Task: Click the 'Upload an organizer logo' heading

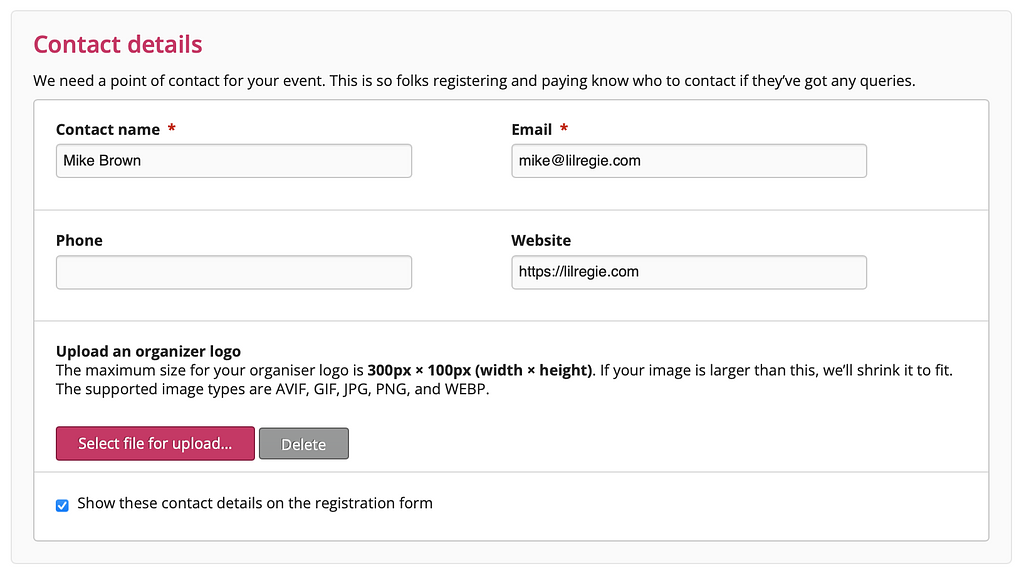Action: [x=148, y=351]
